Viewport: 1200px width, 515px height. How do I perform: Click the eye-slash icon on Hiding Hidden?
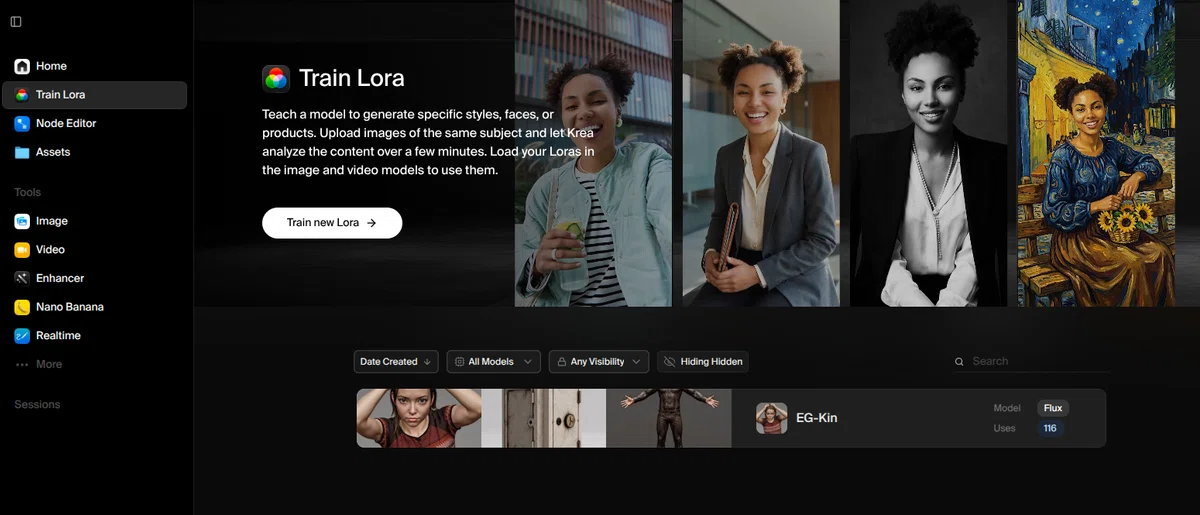[668, 362]
